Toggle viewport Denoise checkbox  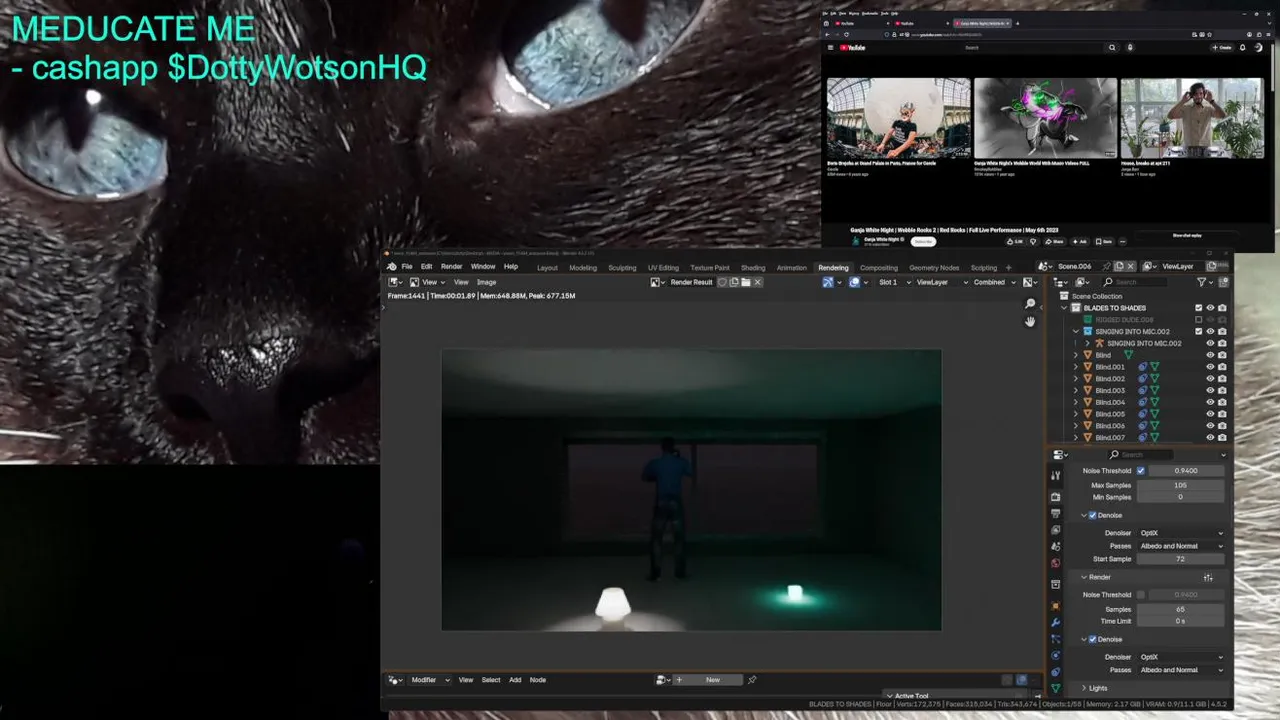click(1092, 515)
